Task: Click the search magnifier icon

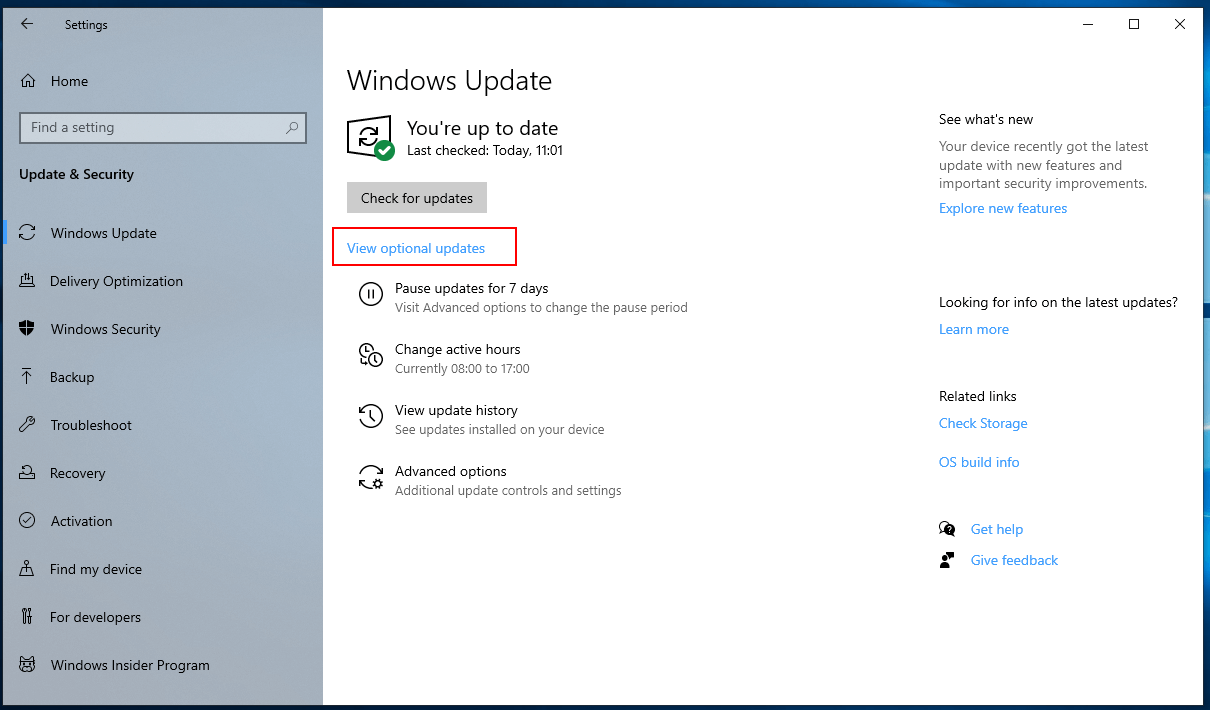Action: pyautogui.click(x=292, y=128)
